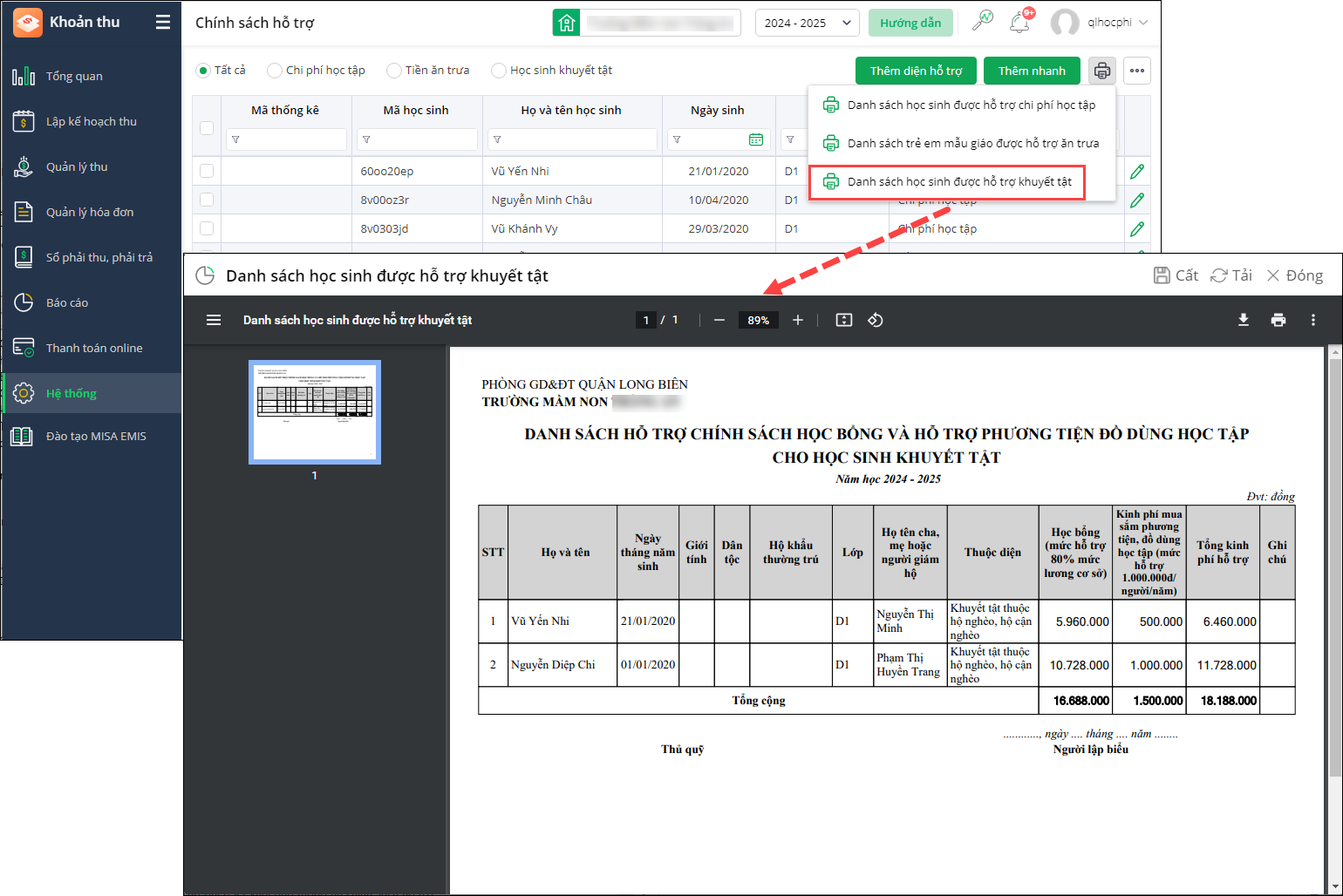Screen dimensions: 1343x896
Task: Zoom in on PDF with plus icon
Action: click(797, 320)
